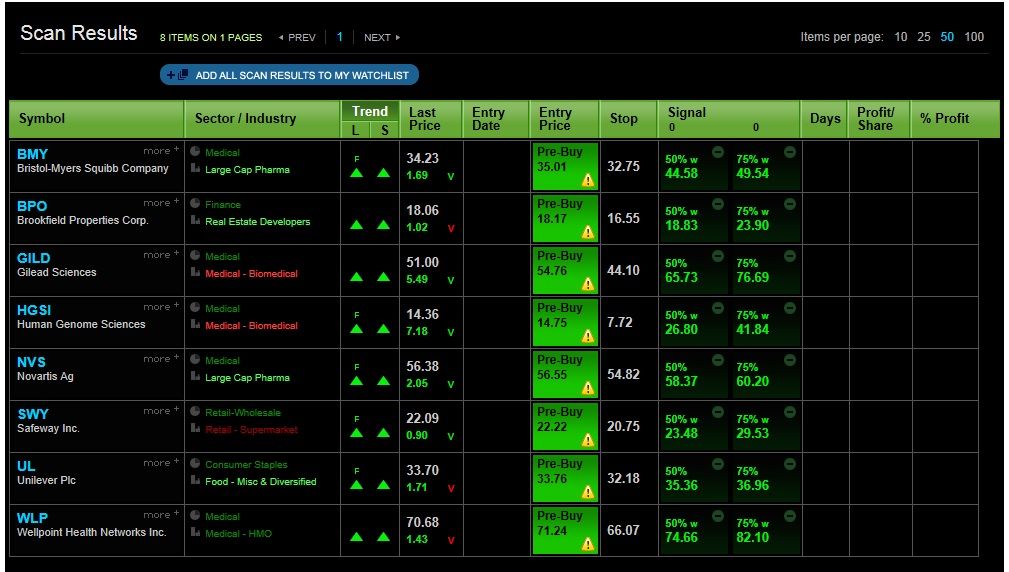Collapse the WLP 50% signal target
Viewport: 1009px width, 572px height.
pyautogui.click(x=717, y=517)
